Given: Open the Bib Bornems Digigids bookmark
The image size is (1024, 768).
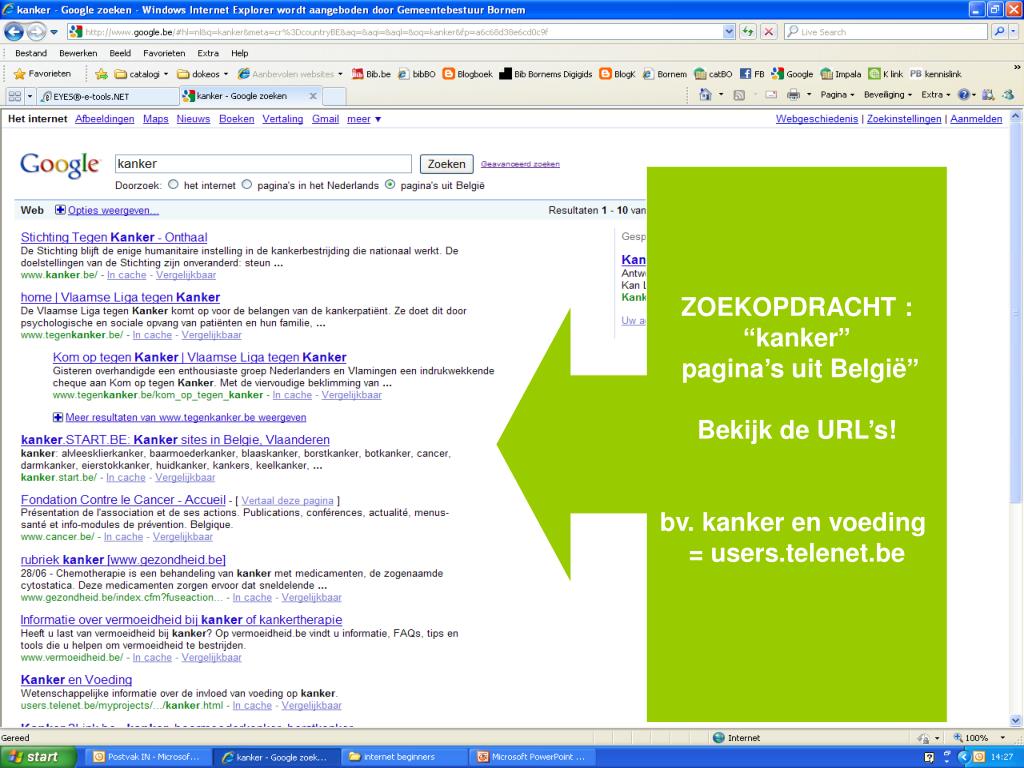Looking at the screenshot, I should (546, 74).
